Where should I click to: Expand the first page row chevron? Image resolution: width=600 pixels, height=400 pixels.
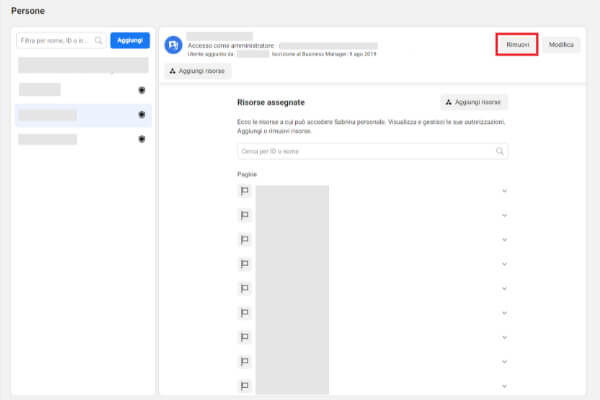tap(503, 190)
